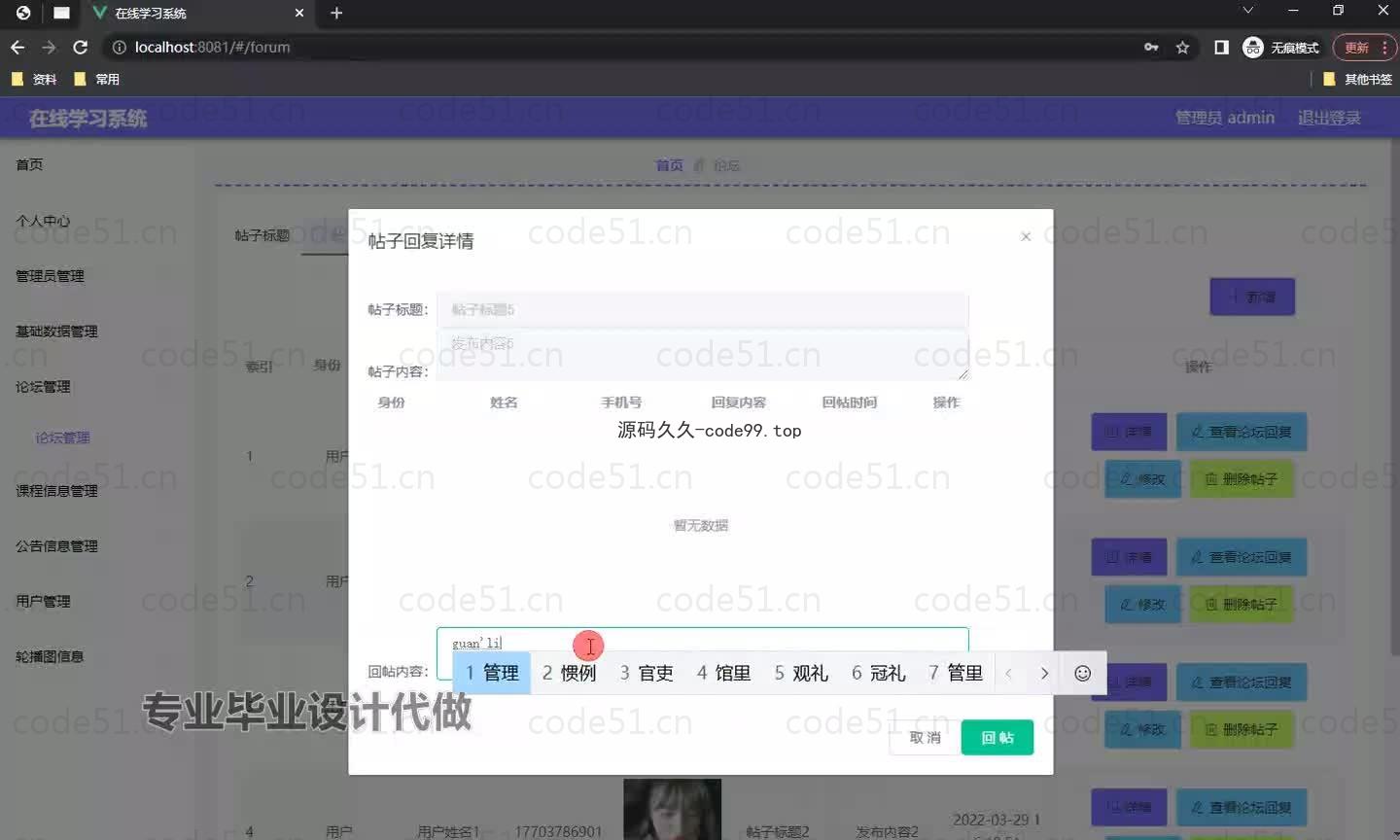Choose IME candidate 7 管里
Screen dimensions: 1400x840
point(956,673)
